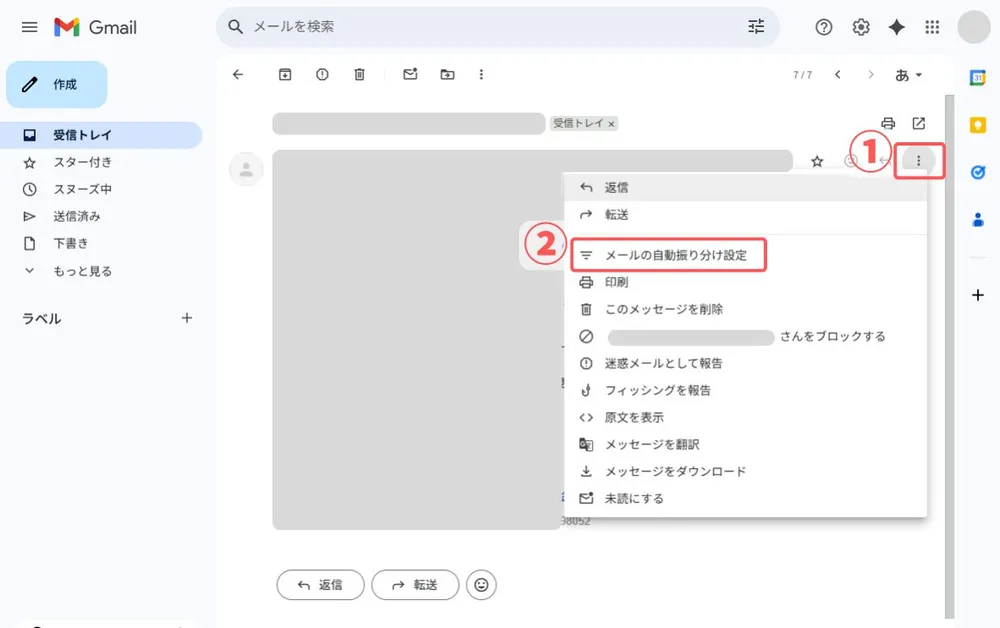Screen dimensions: 1000x628
Task: Open the account profile avatar
Action: pyautogui.click(x=973, y=27)
